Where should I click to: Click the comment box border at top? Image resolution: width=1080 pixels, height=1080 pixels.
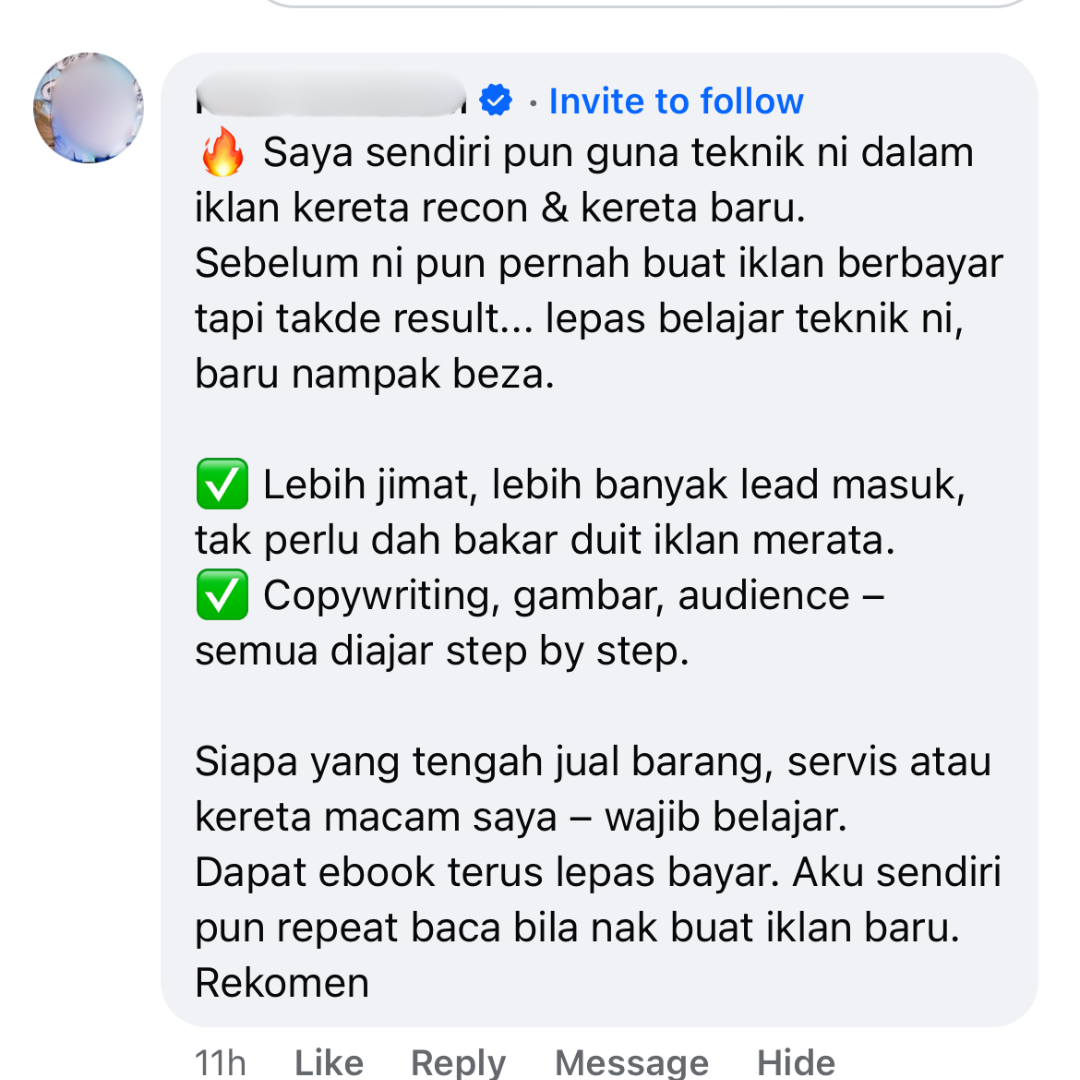tap(647, 3)
